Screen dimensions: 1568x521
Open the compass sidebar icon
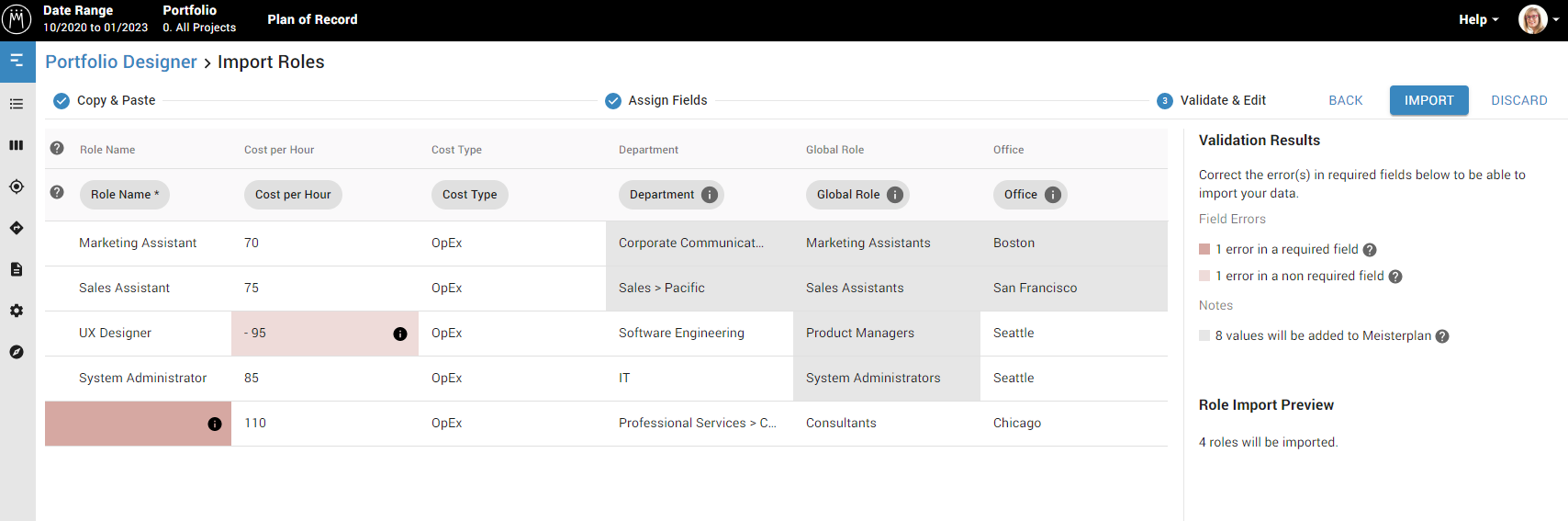[17, 352]
